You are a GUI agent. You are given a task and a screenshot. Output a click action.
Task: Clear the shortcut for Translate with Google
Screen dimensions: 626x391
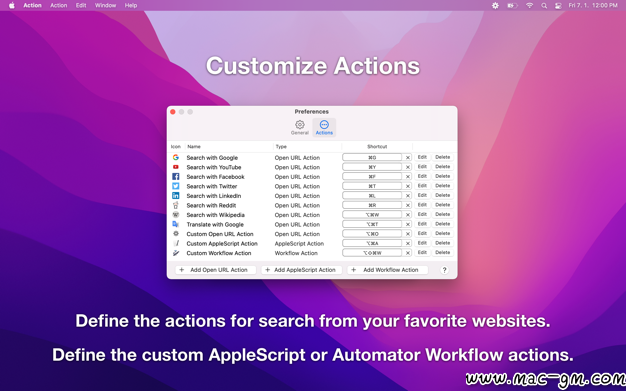[x=408, y=224]
